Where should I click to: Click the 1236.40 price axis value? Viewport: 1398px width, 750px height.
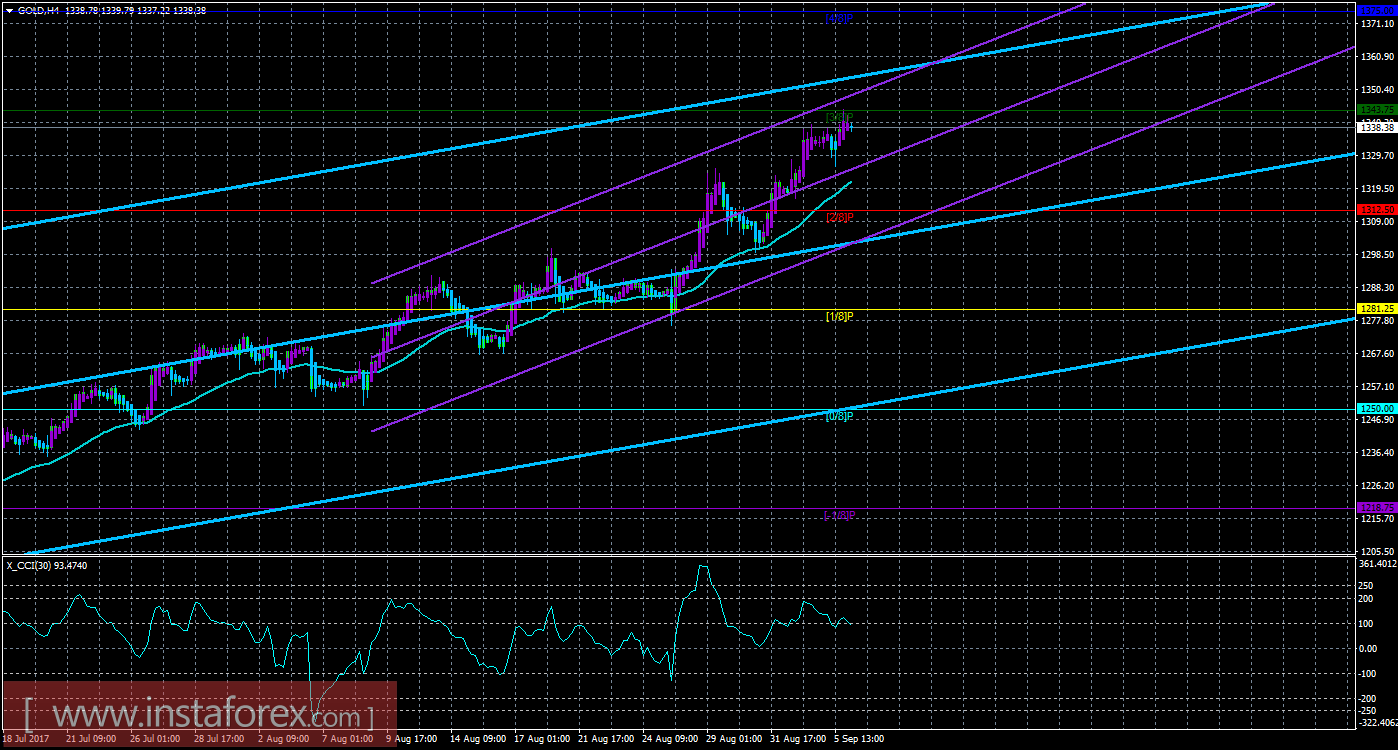[x=1376, y=453]
